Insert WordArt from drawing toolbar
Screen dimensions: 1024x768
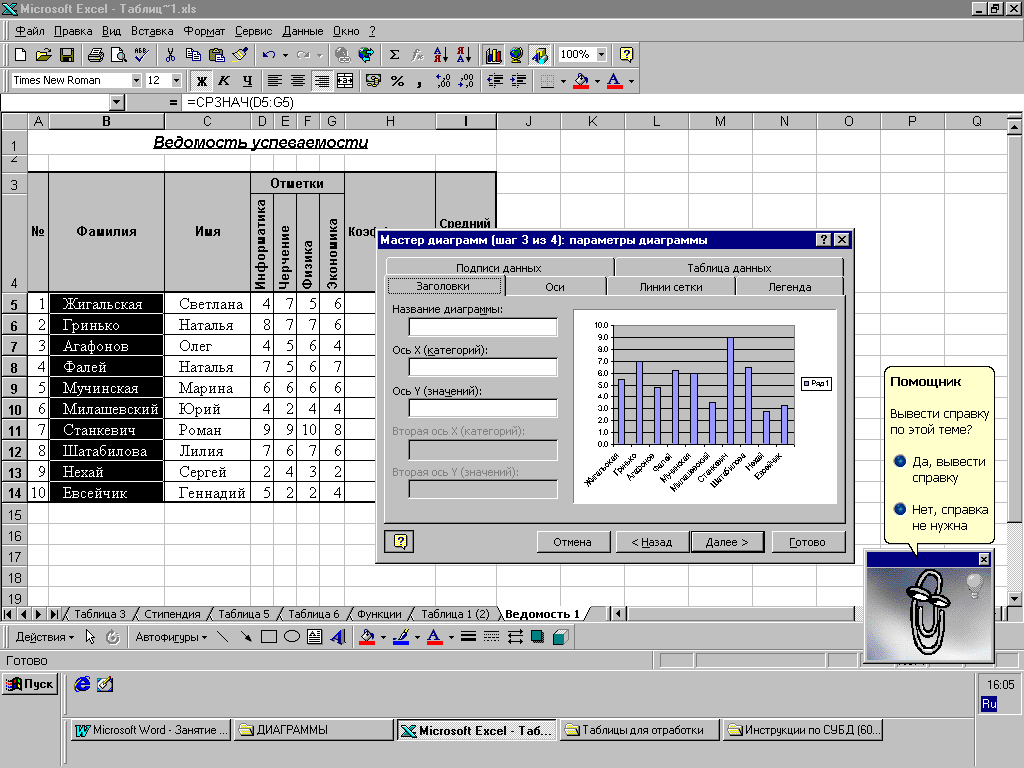click(x=338, y=637)
